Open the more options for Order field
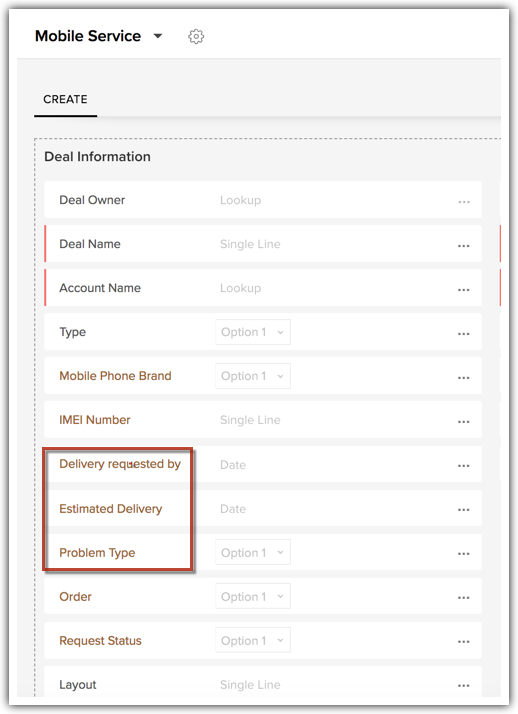 click(x=464, y=597)
